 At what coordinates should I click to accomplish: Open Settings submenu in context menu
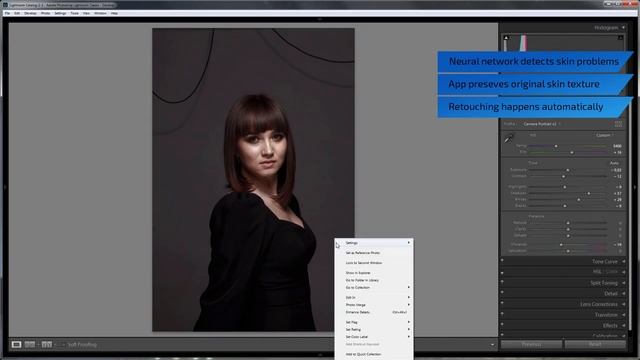[374, 243]
